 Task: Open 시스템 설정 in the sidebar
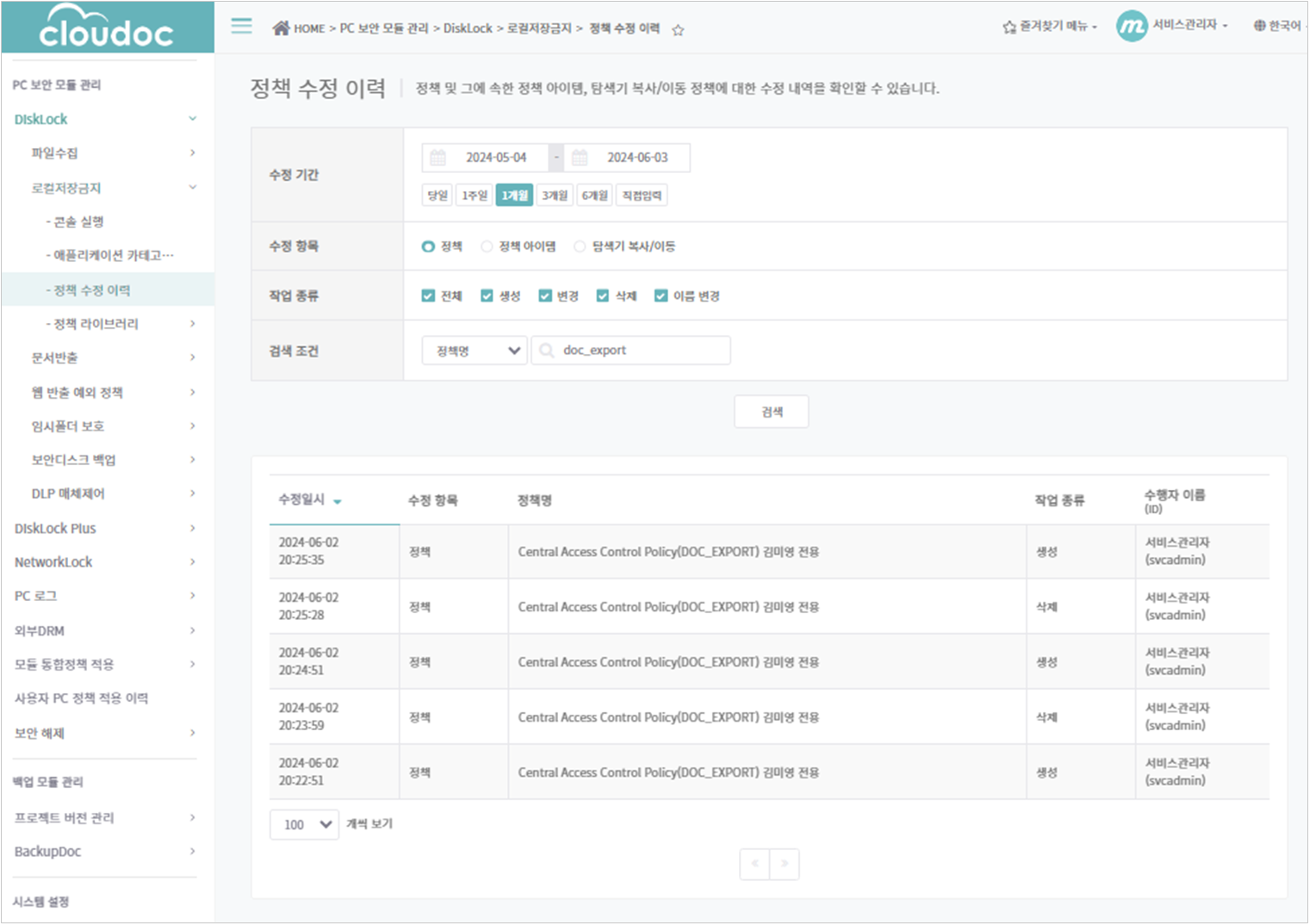[41, 902]
